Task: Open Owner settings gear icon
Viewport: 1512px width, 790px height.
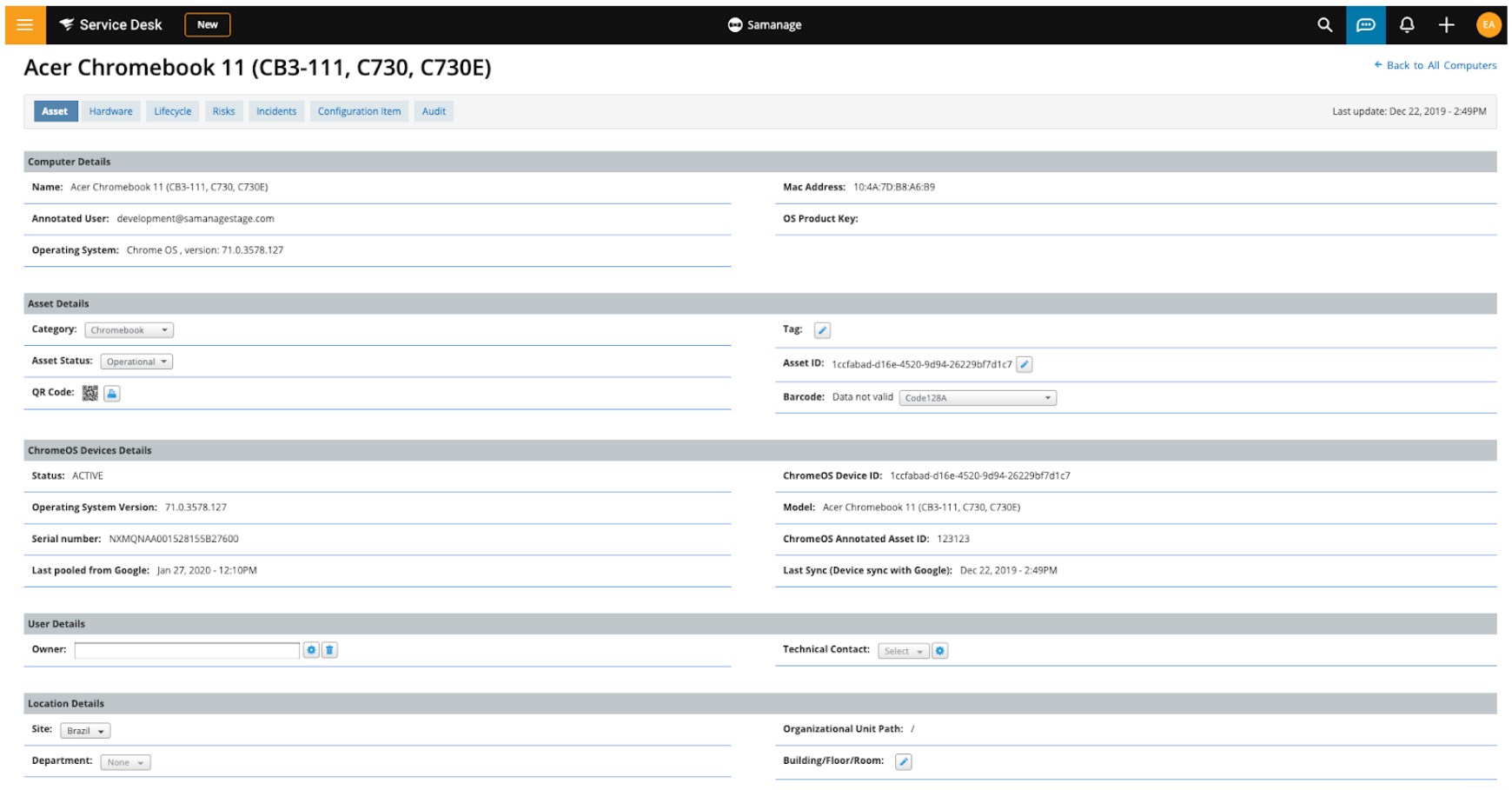Action: coord(311,650)
